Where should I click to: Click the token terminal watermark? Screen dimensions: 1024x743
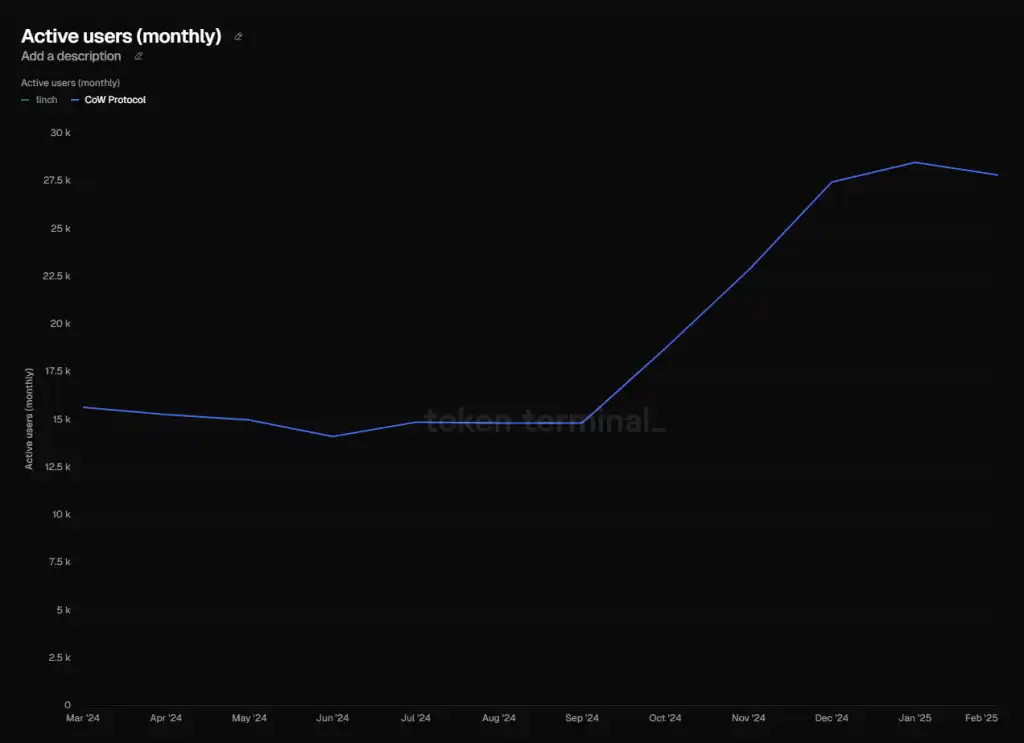(545, 421)
